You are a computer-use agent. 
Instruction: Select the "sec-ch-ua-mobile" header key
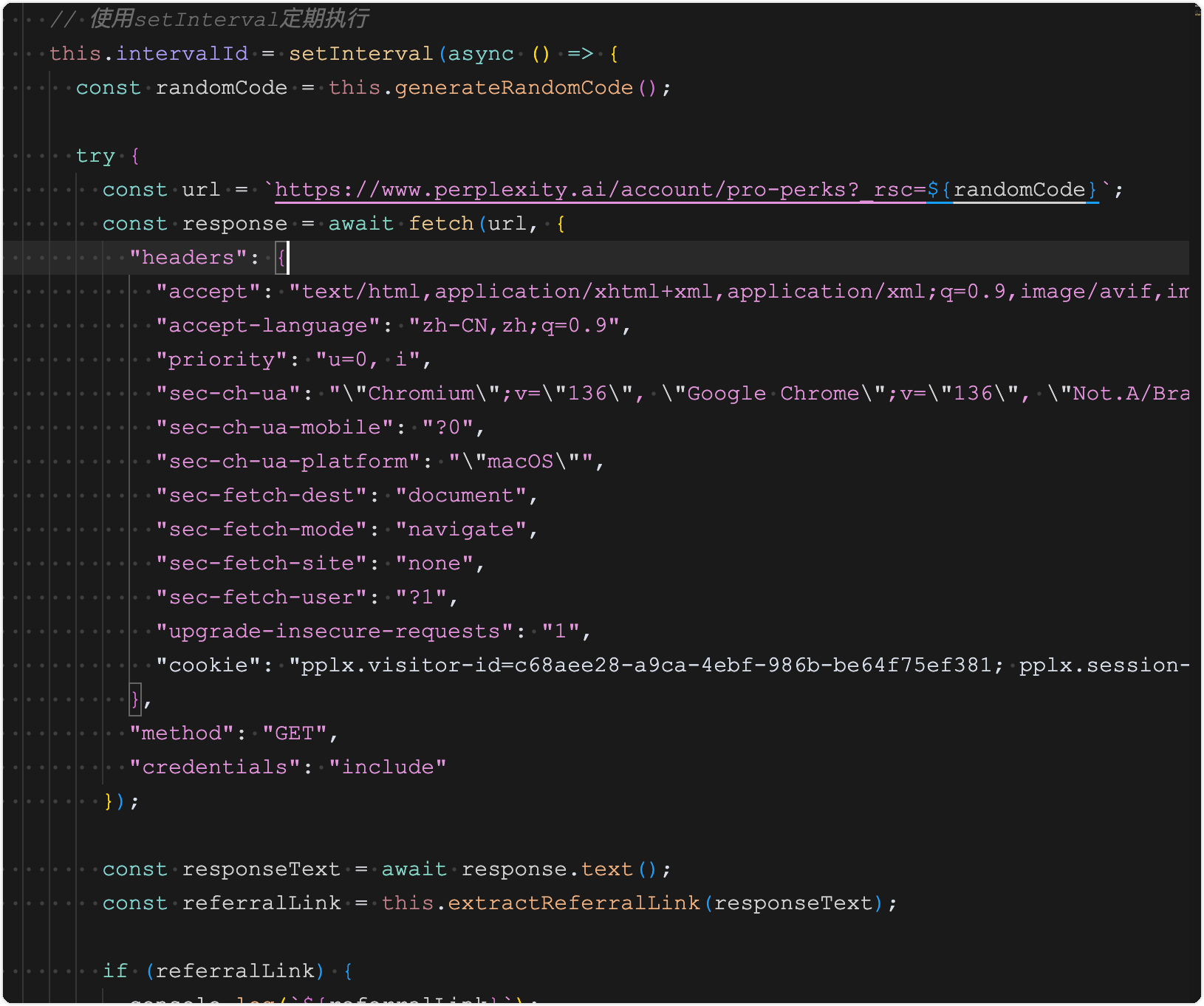tap(275, 428)
